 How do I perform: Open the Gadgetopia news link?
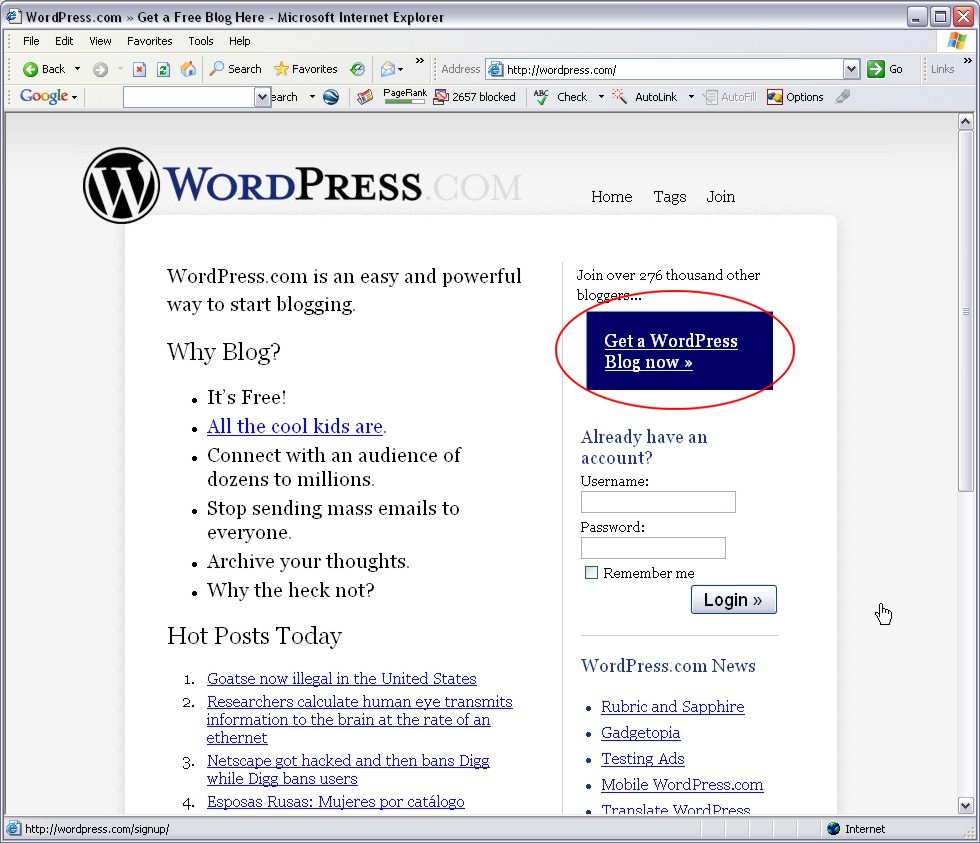[x=641, y=733]
